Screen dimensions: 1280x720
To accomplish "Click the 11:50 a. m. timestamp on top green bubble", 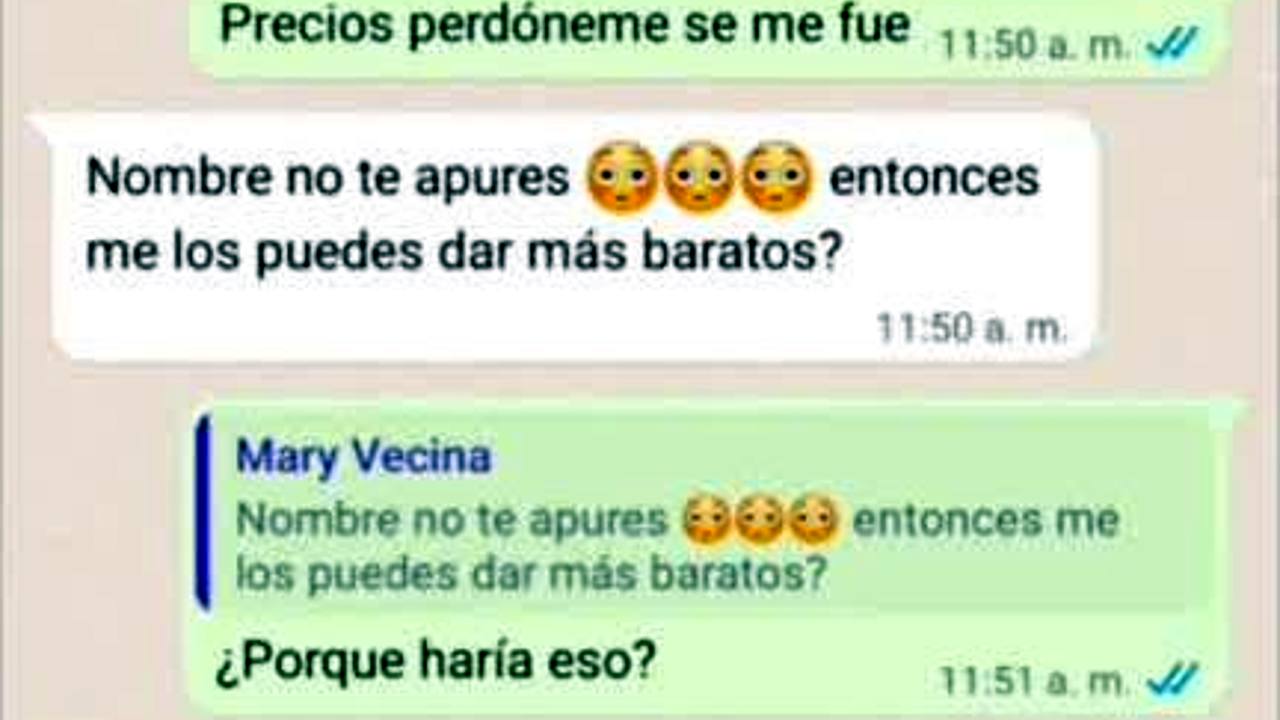I will 1035,45.
